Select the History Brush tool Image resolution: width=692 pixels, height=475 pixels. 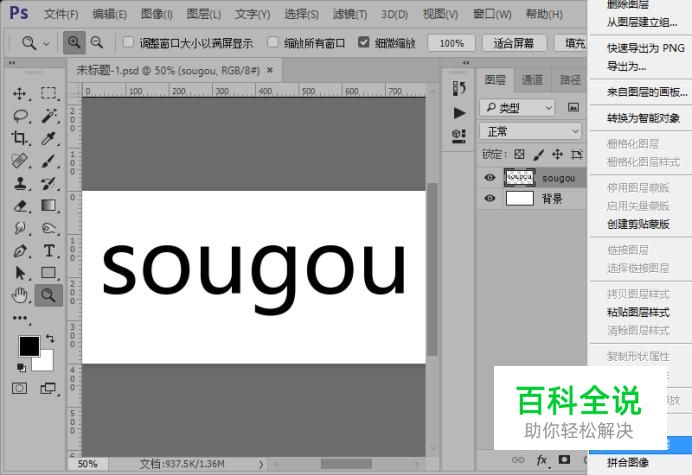[x=49, y=183]
